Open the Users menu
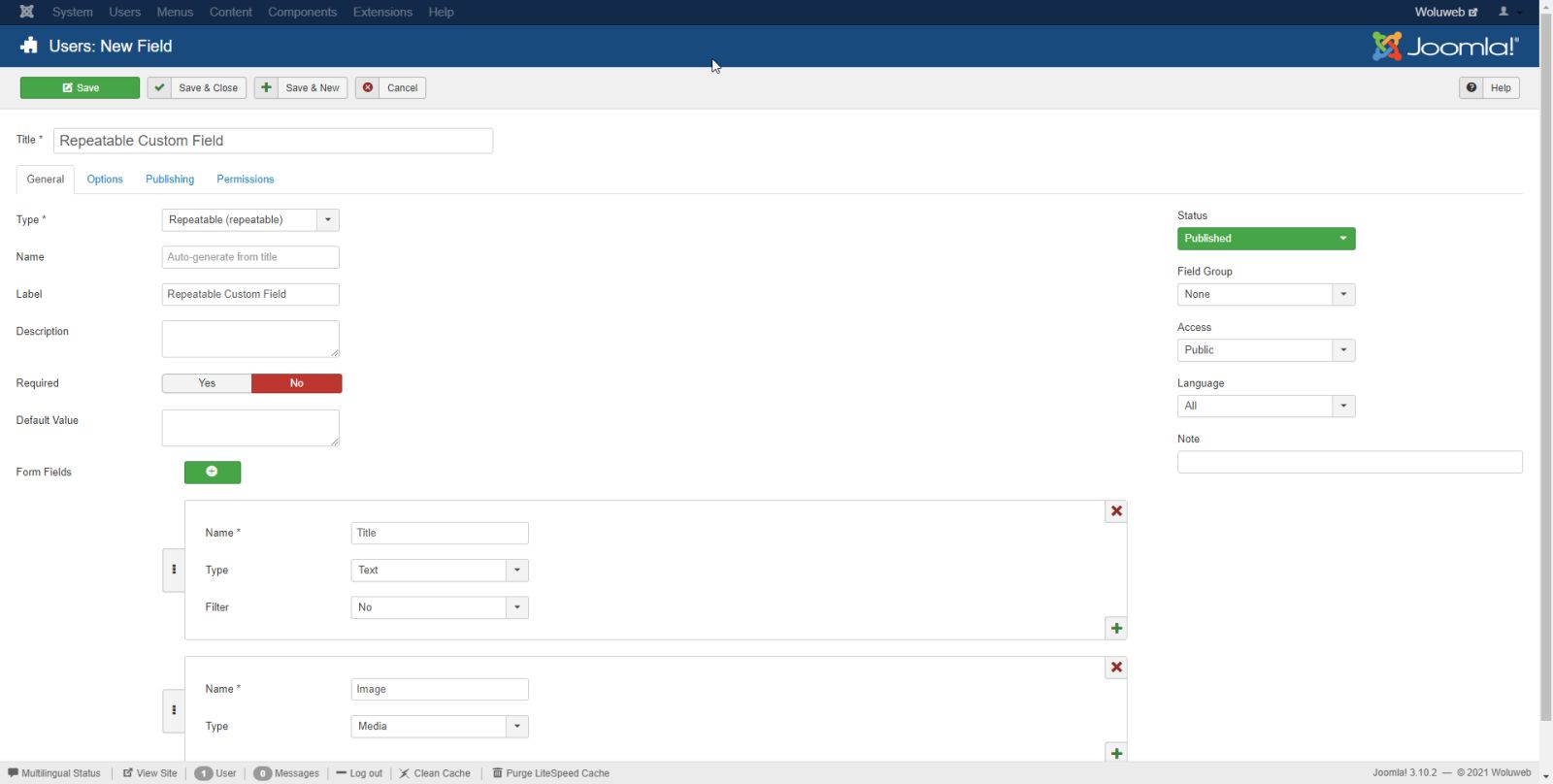The width and height of the screenshot is (1553, 784). point(125,12)
